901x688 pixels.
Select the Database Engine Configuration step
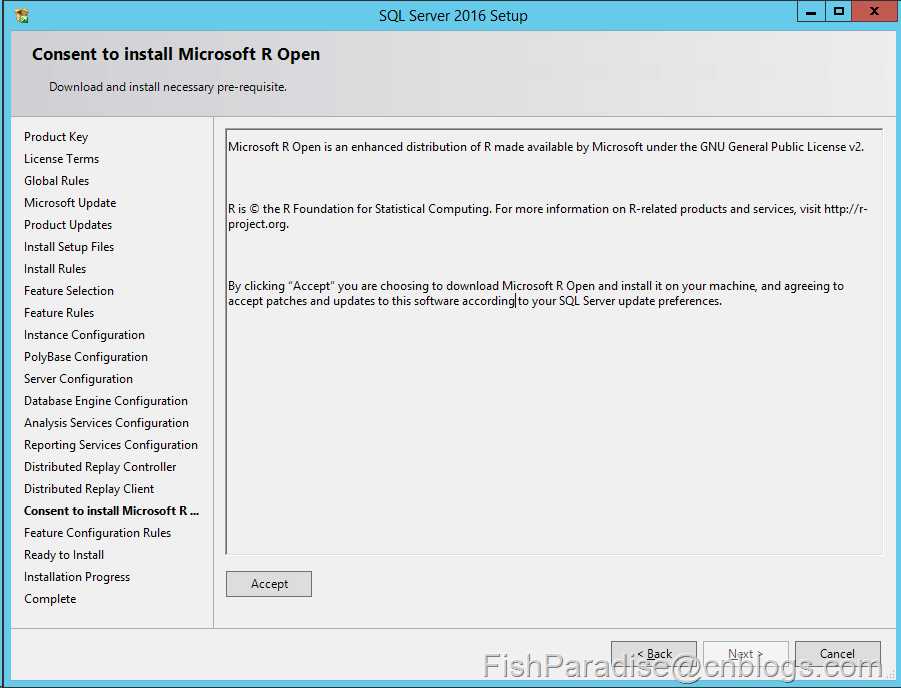pyautogui.click(x=106, y=401)
